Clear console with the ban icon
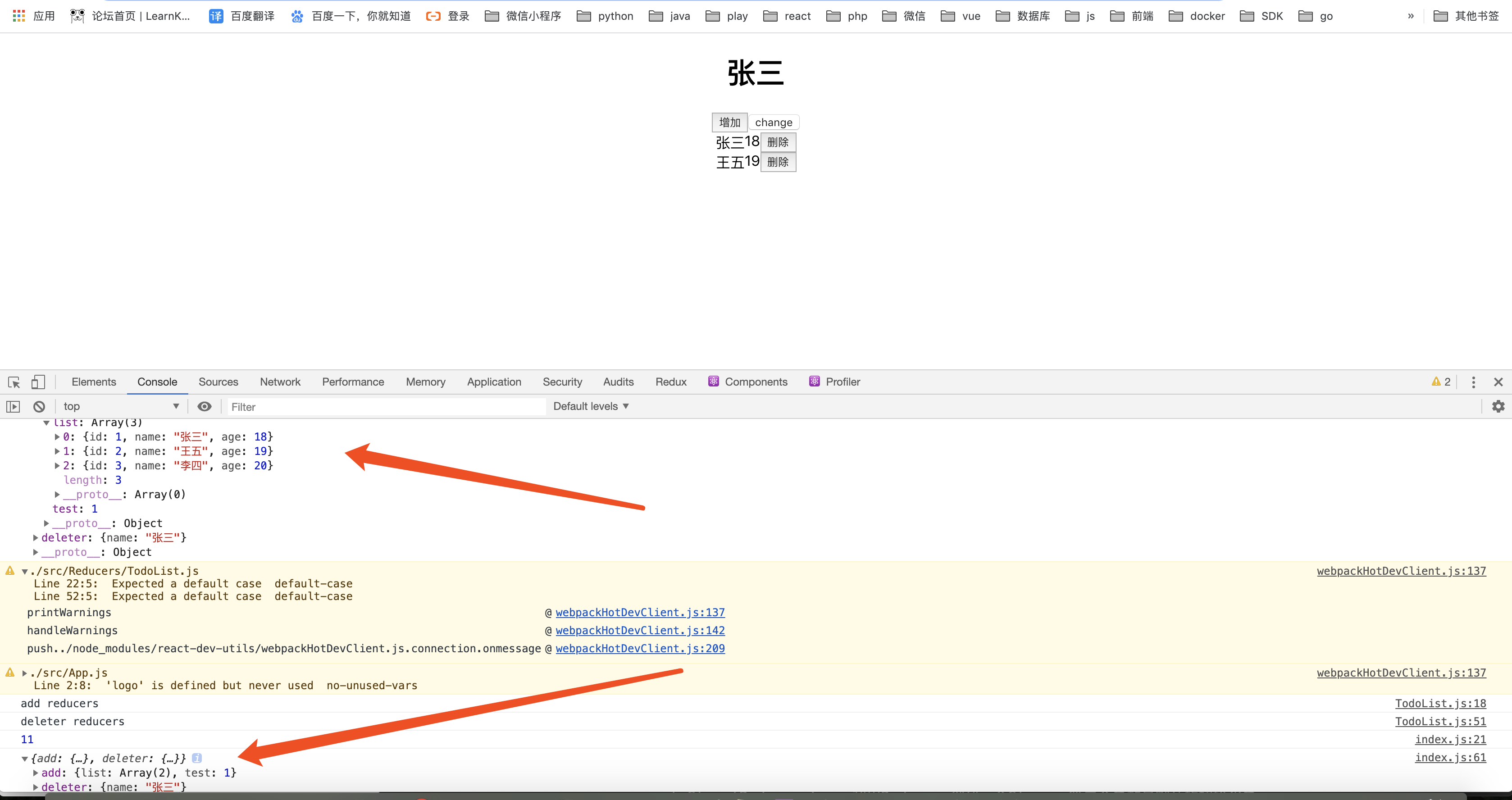 (39, 406)
